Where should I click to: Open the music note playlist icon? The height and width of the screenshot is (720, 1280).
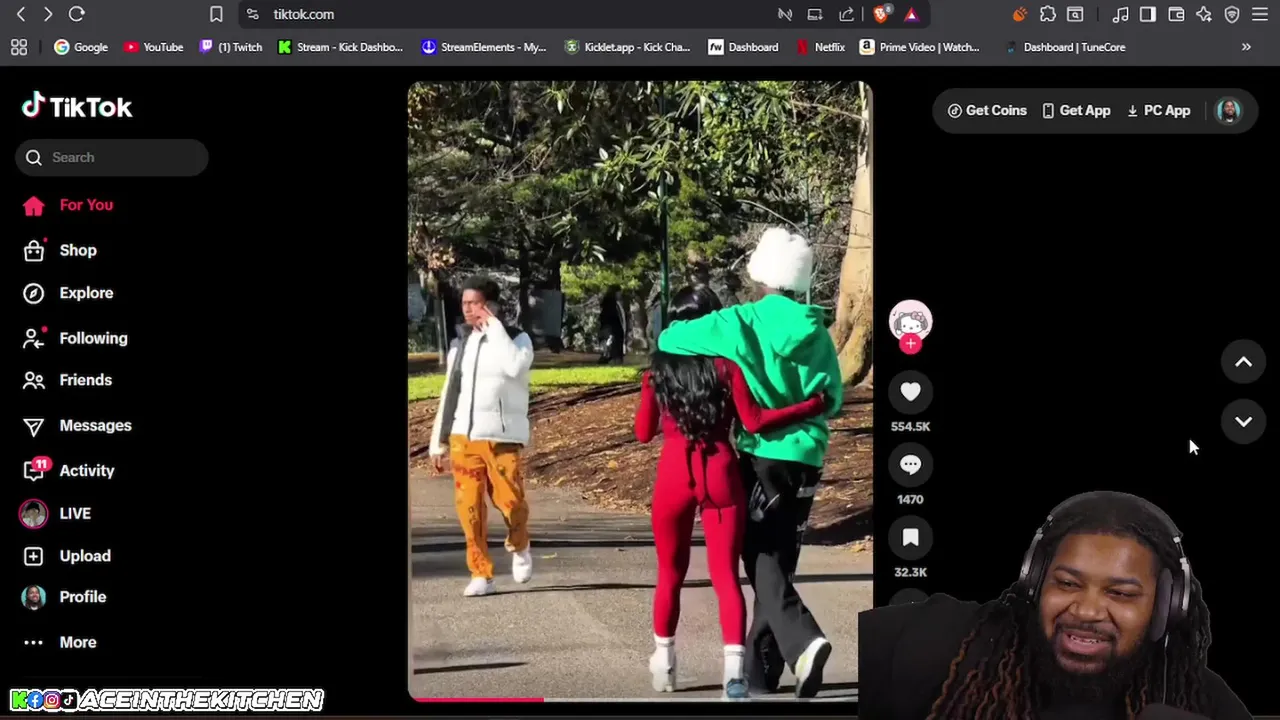[1121, 14]
